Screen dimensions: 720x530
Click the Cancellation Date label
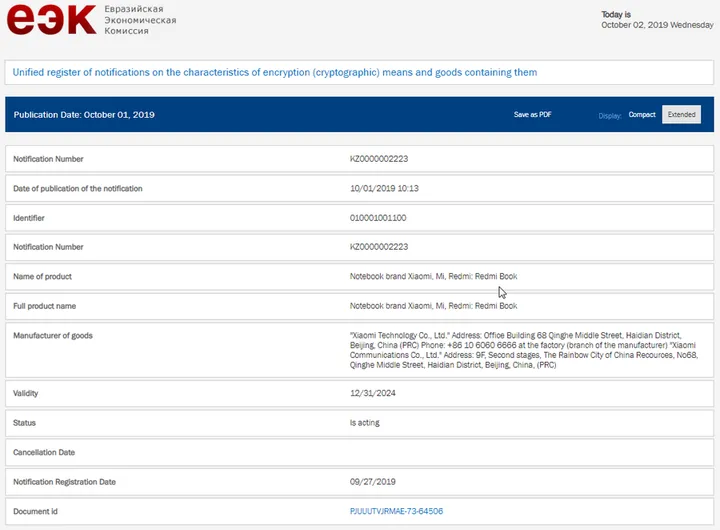[44, 452]
